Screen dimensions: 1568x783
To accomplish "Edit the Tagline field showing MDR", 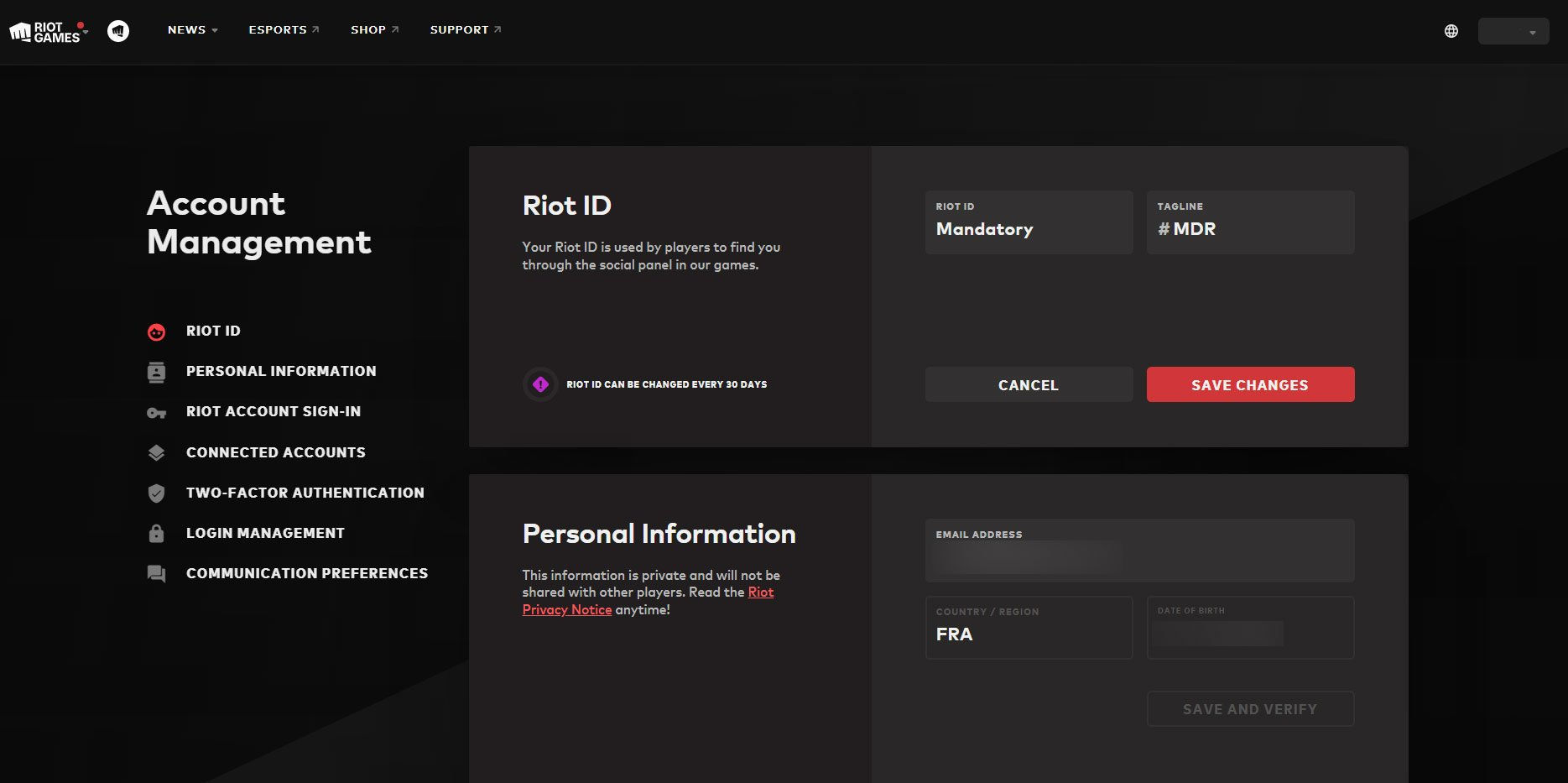I will [x=1250, y=222].
